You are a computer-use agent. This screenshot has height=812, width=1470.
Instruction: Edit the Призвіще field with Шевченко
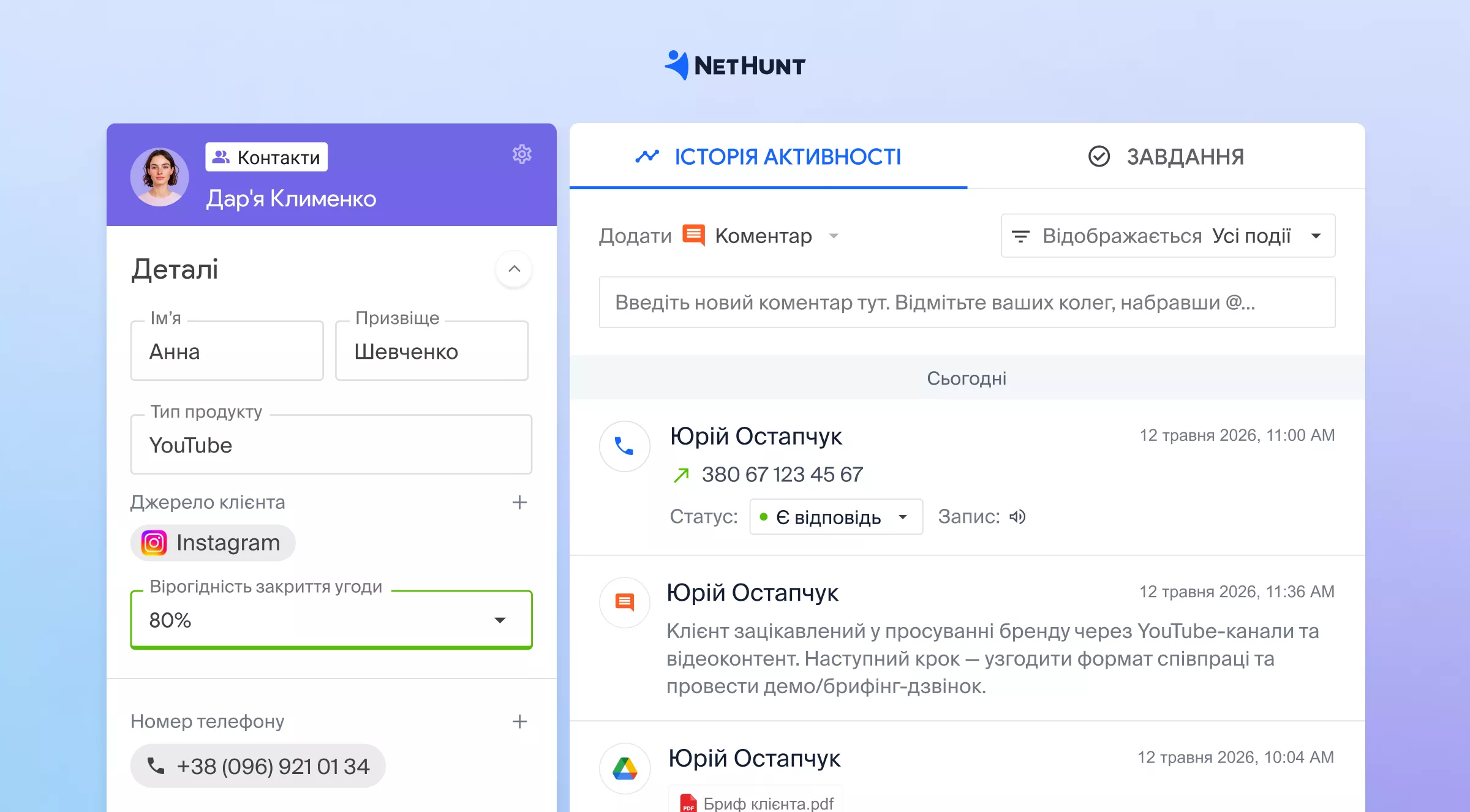point(432,351)
